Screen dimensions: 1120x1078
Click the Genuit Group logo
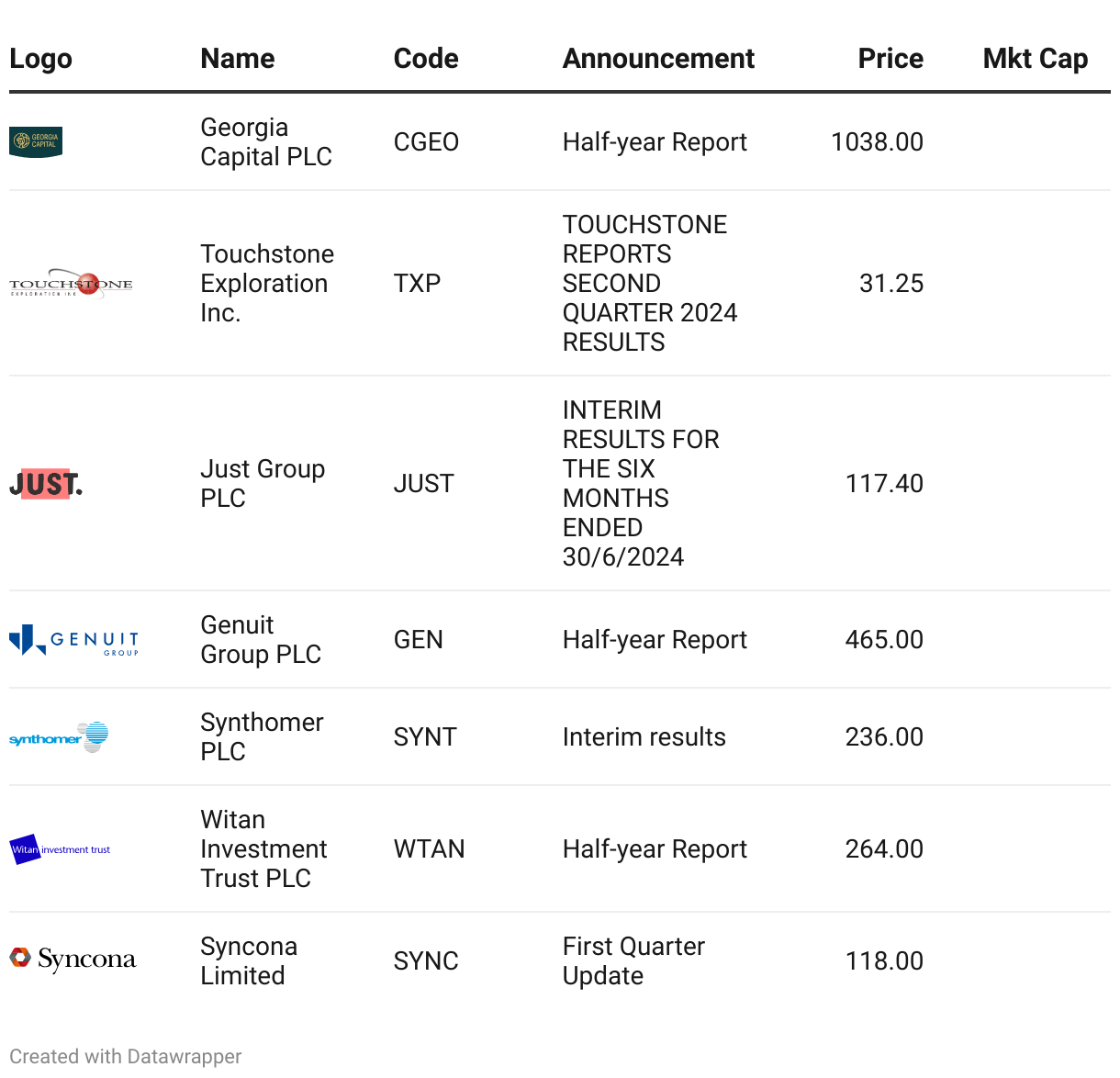point(73,640)
